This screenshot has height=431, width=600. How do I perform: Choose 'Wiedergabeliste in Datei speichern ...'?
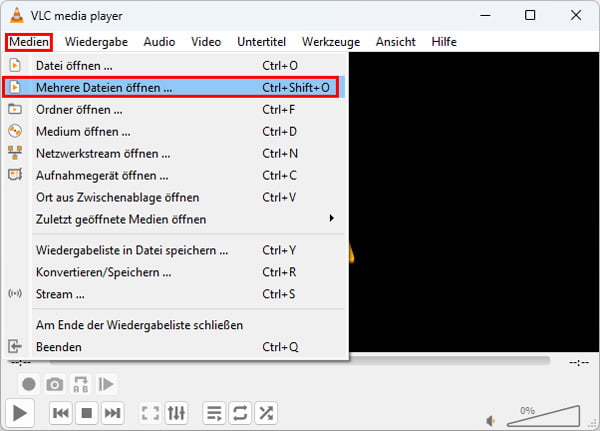(x=174, y=250)
